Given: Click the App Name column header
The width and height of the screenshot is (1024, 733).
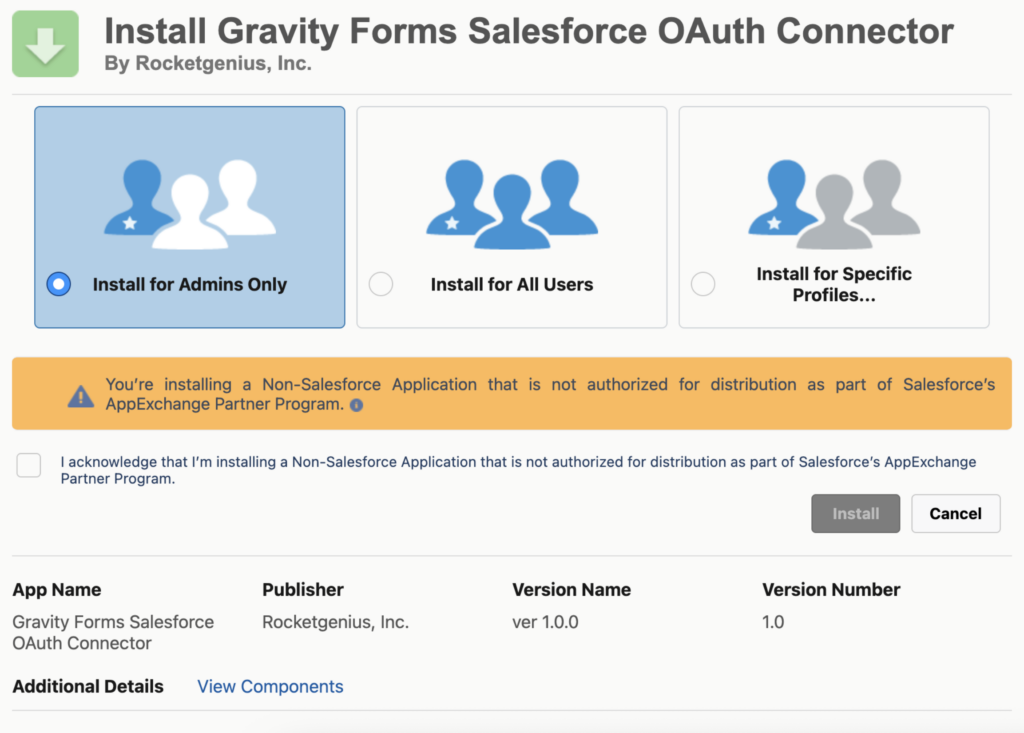Looking at the screenshot, I should tap(57, 590).
